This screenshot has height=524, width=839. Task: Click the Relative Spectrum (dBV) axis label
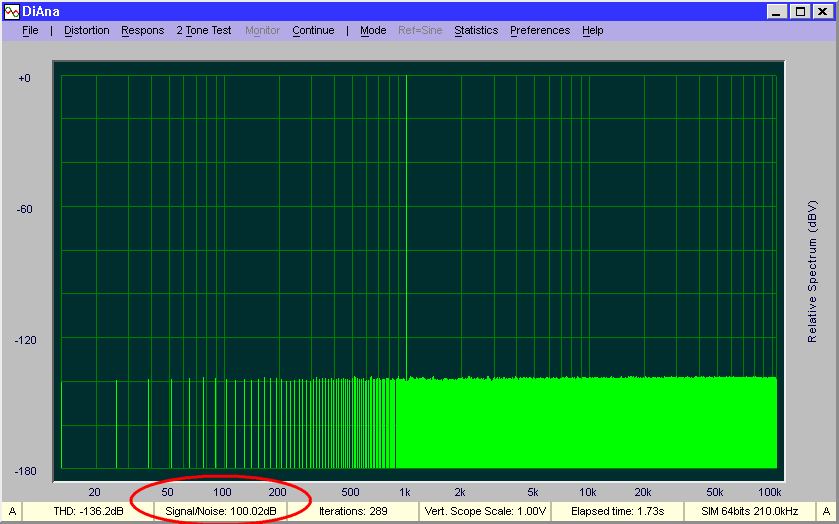[812, 271]
